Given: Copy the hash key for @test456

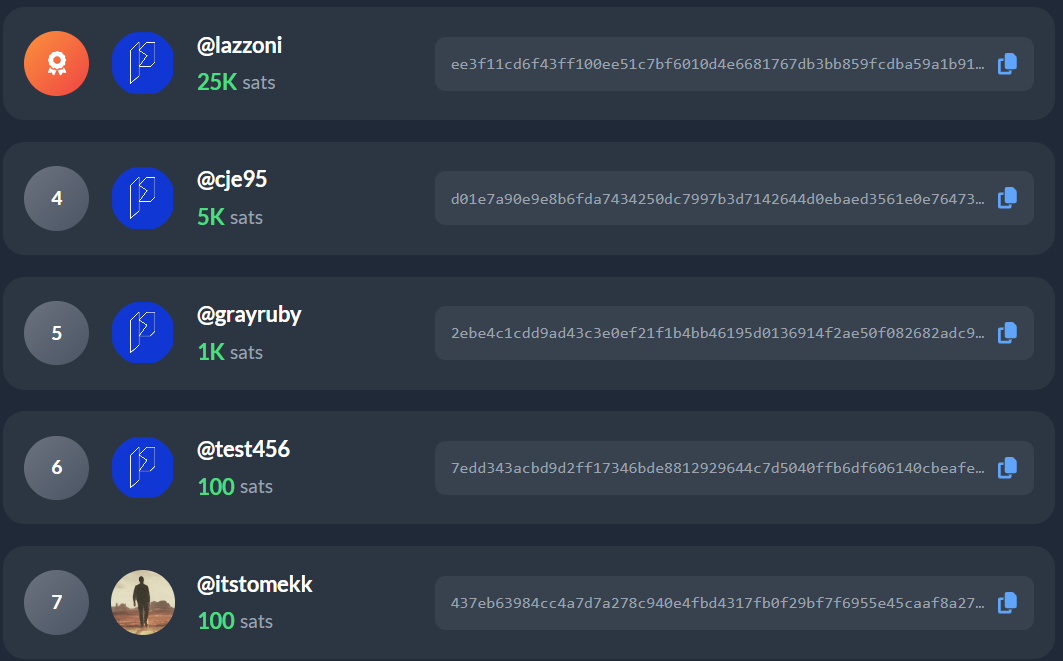Looking at the screenshot, I should point(1007,467).
